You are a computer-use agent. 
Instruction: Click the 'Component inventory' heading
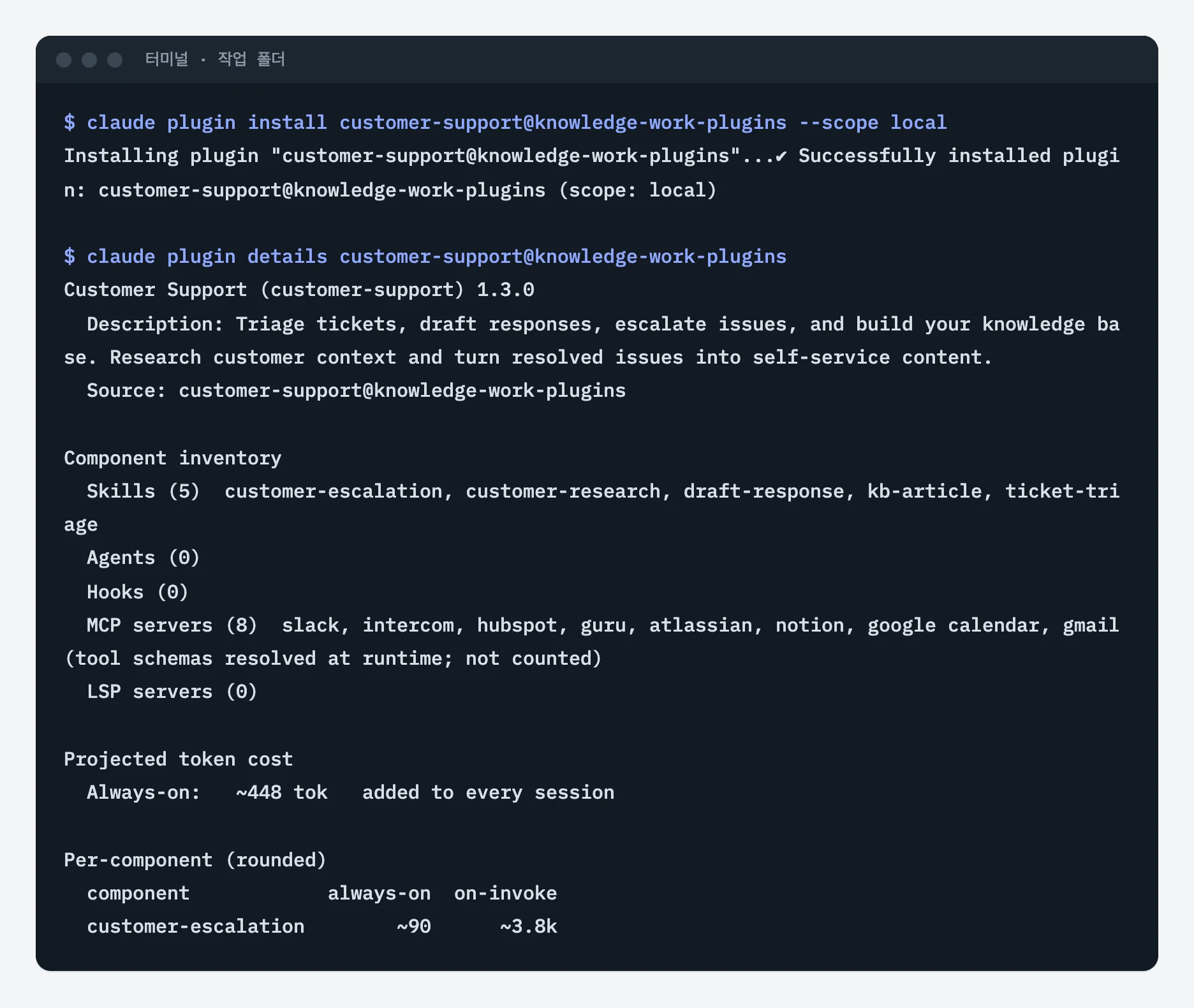[172, 457]
